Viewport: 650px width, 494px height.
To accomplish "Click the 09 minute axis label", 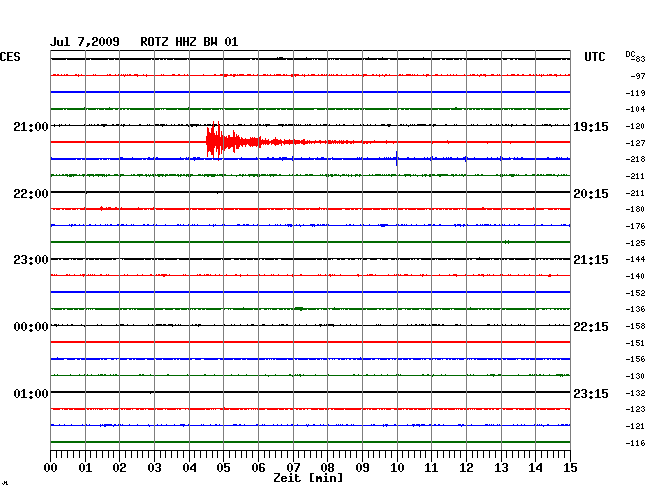I will pyautogui.click(x=362, y=468).
